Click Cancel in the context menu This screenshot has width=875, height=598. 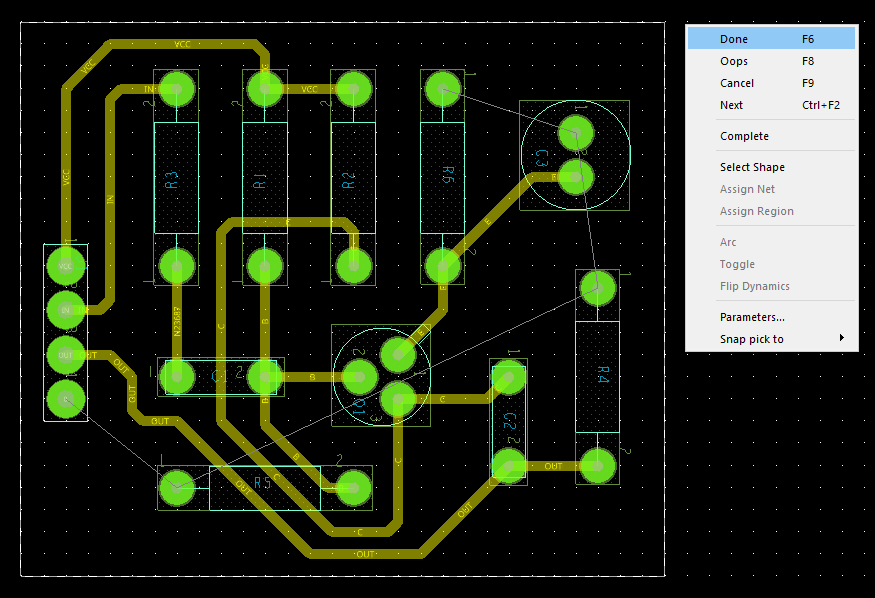(771, 83)
